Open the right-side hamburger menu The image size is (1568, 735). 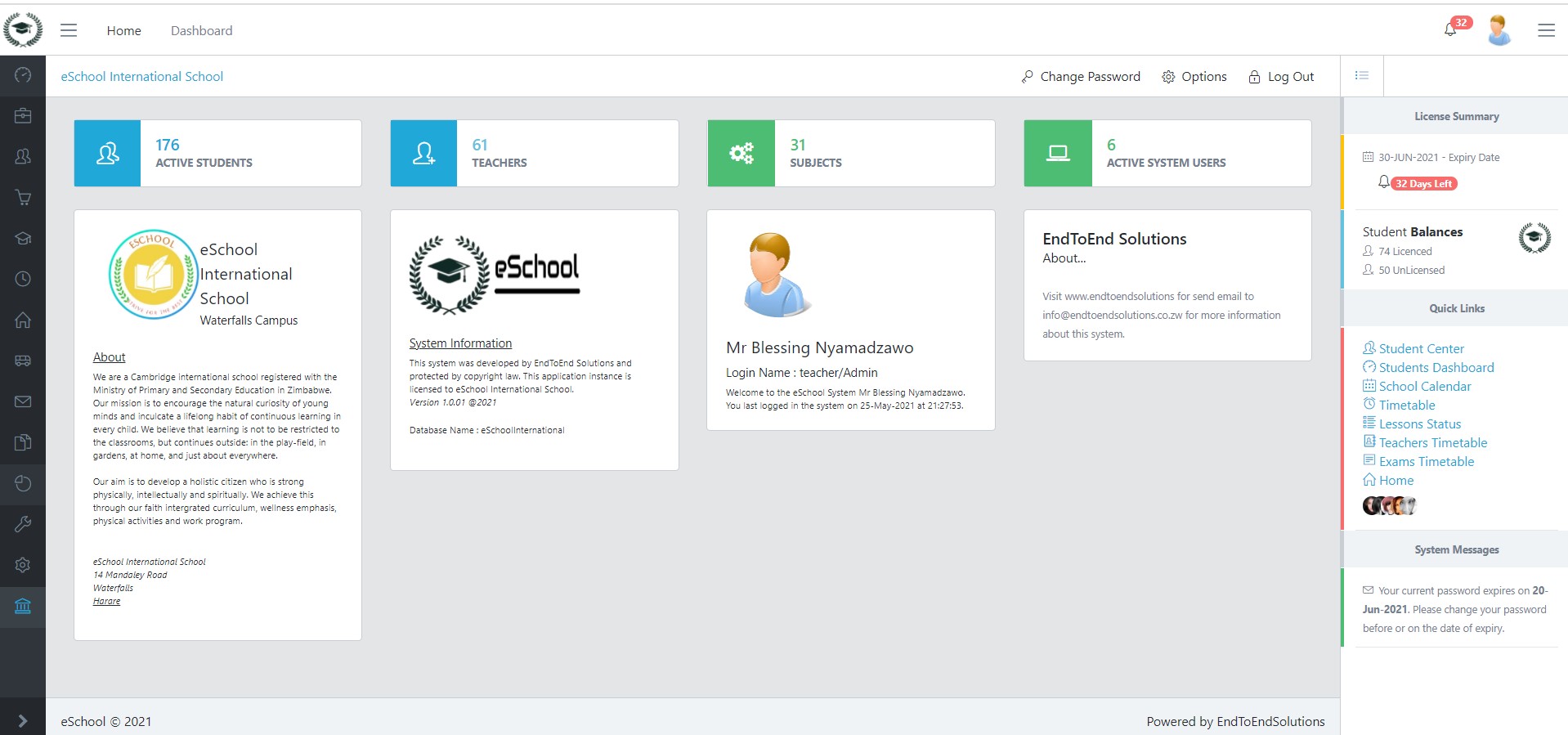1546,30
